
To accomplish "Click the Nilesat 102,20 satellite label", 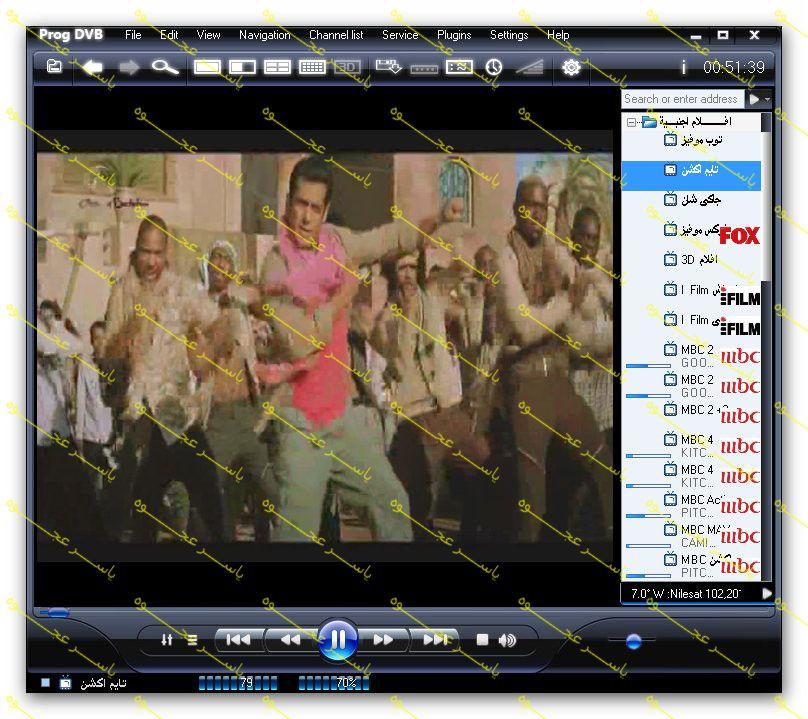I will (x=686, y=594).
